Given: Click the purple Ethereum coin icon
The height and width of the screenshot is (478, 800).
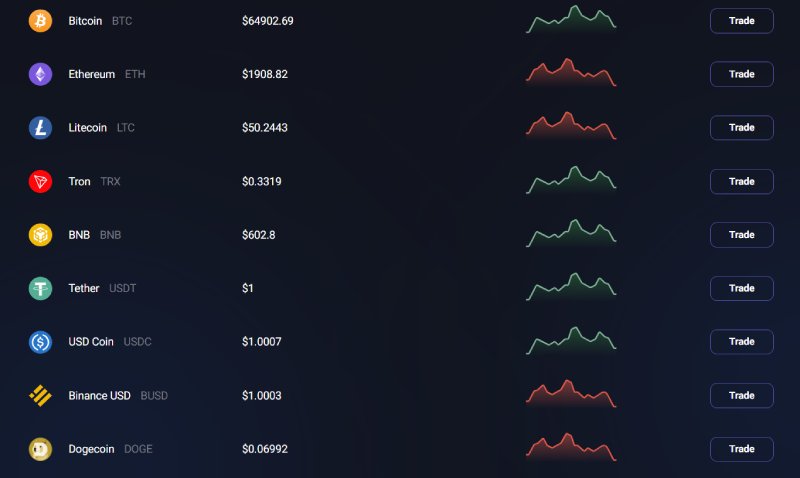Looking at the screenshot, I should click(40, 74).
